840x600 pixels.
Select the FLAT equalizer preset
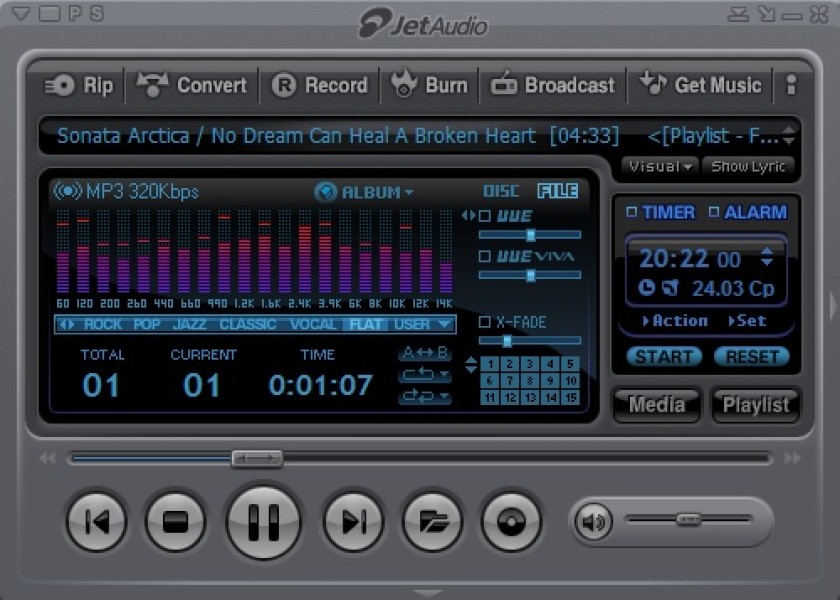click(x=366, y=324)
